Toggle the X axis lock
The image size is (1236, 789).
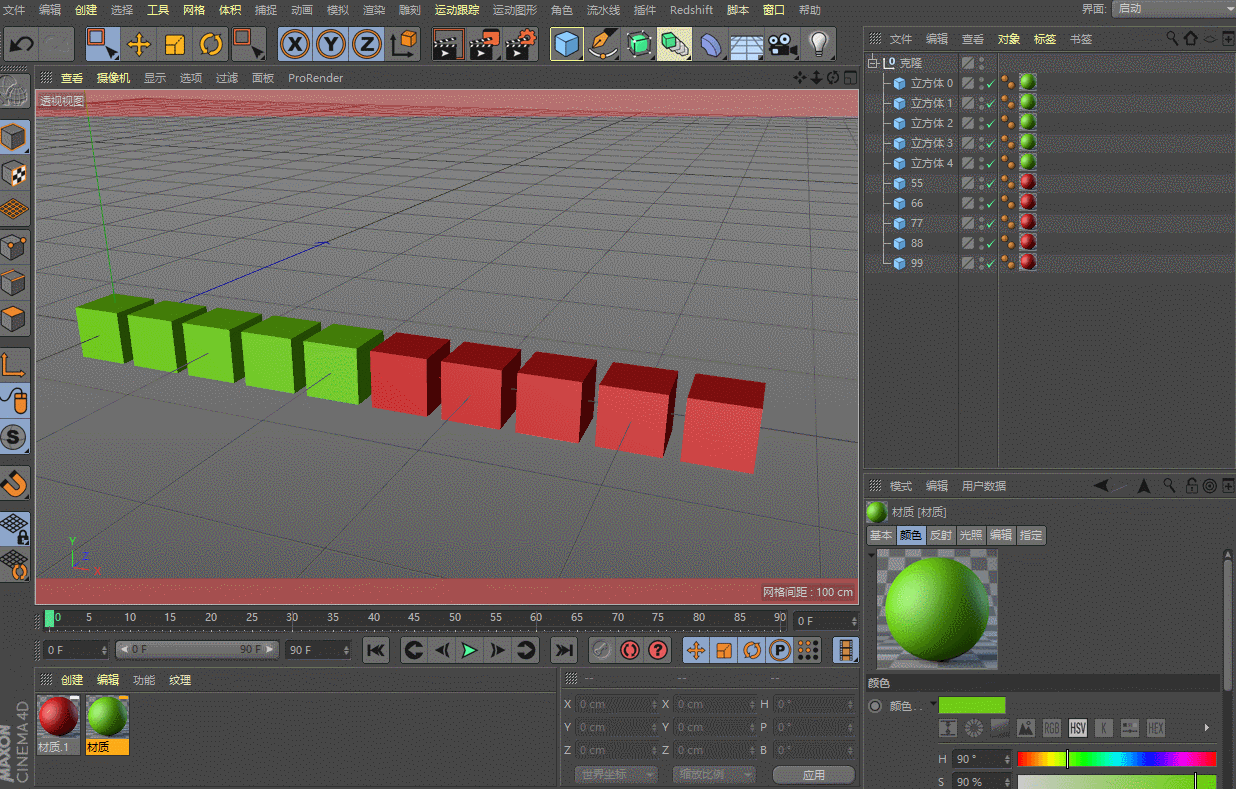pos(294,44)
